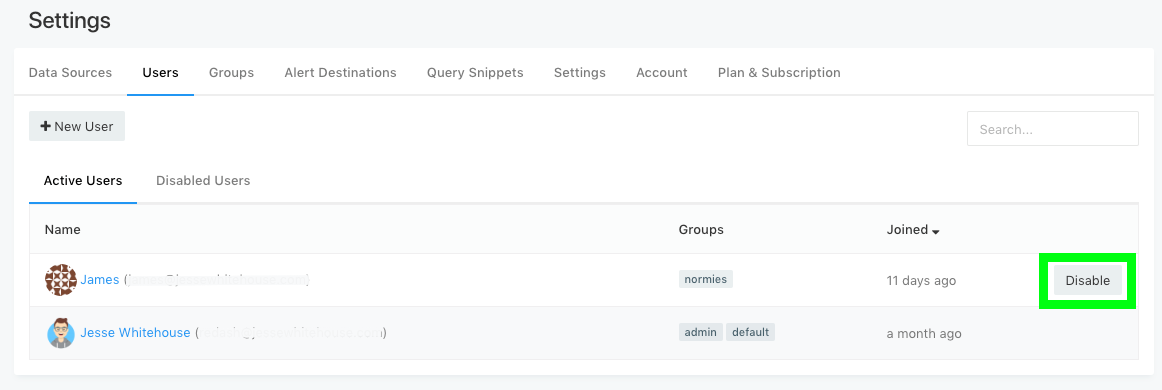
Task: Disable the user James
Action: [1087, 280]
